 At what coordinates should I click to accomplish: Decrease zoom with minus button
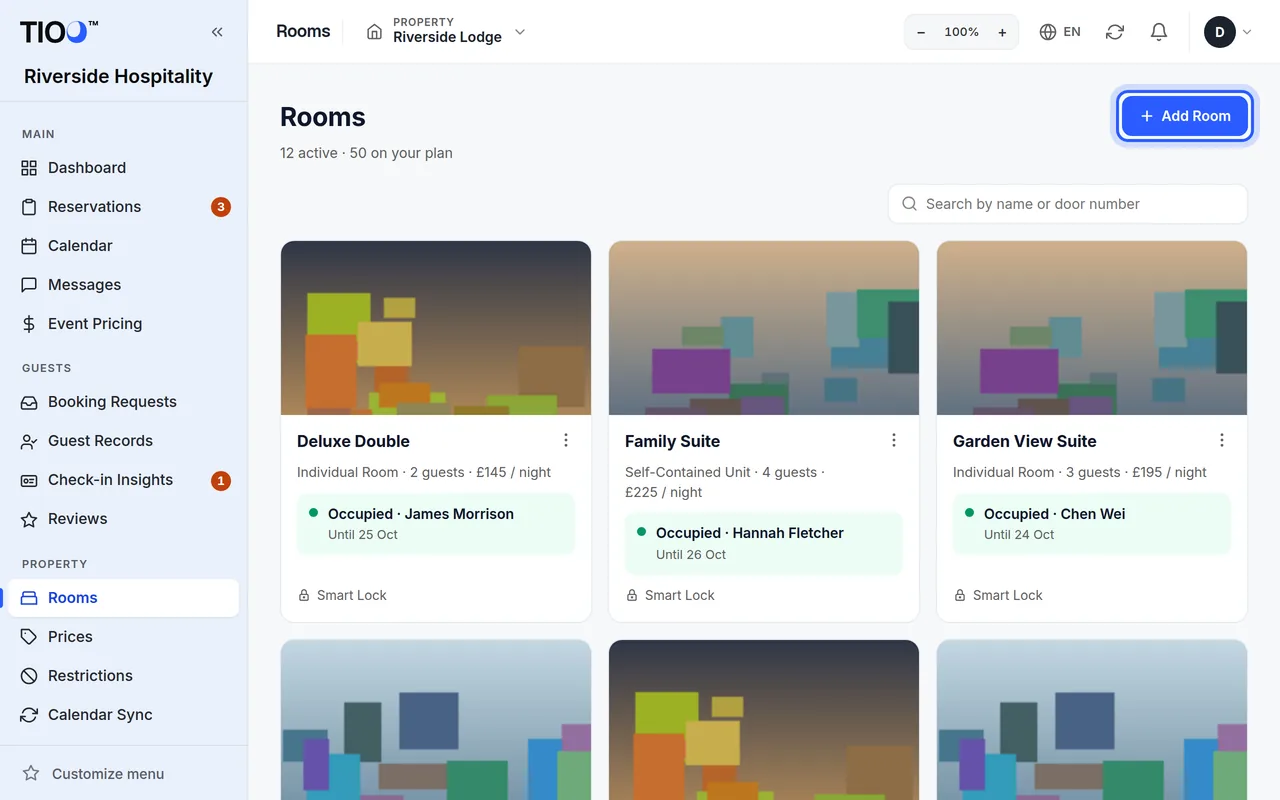pyautogui.click(x=921, y=32)
